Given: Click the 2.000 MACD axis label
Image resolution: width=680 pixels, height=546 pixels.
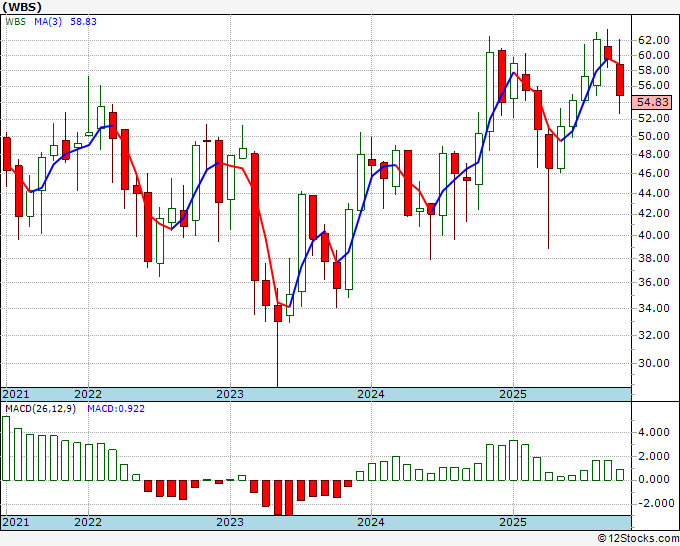Looking at the screenshot, I should pyautogui.click(x=654, y=456).
